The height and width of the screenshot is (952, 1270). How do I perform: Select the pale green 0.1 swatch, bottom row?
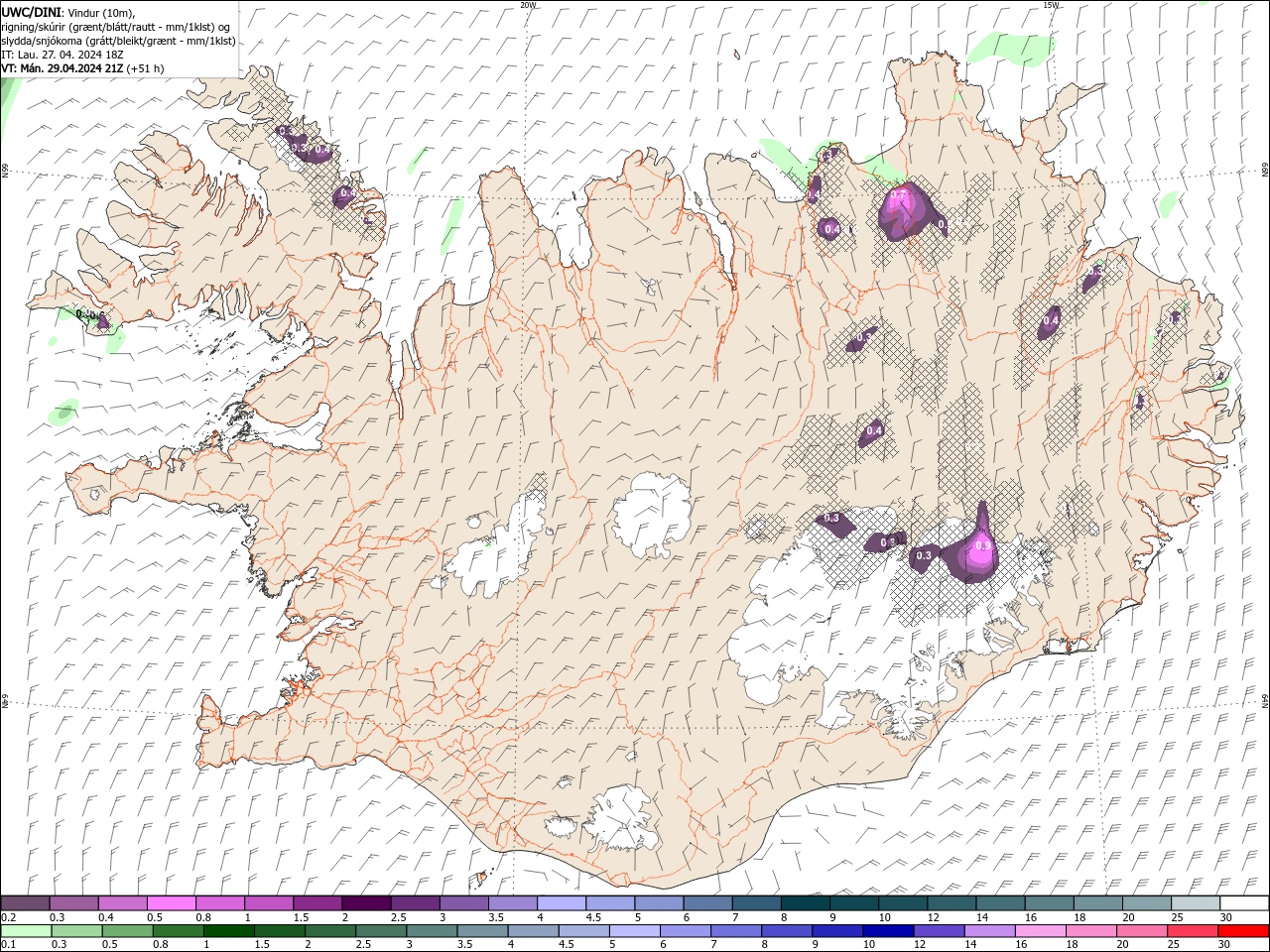[26, 931]
